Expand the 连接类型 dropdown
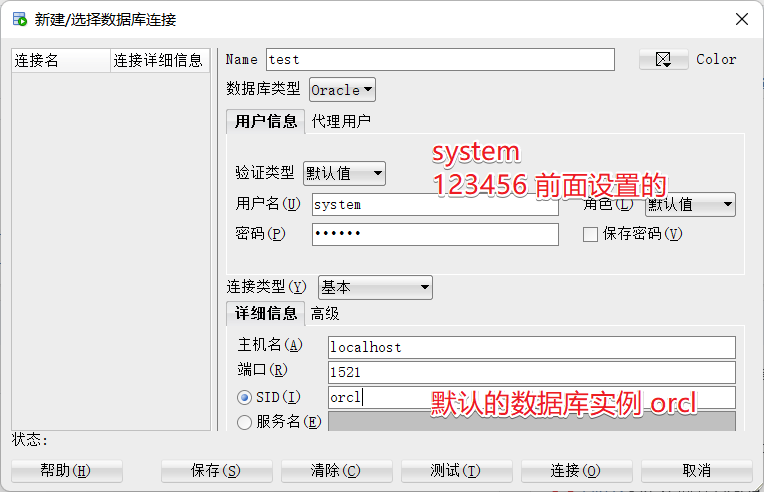Screen dimensions: 764x492 375,287
